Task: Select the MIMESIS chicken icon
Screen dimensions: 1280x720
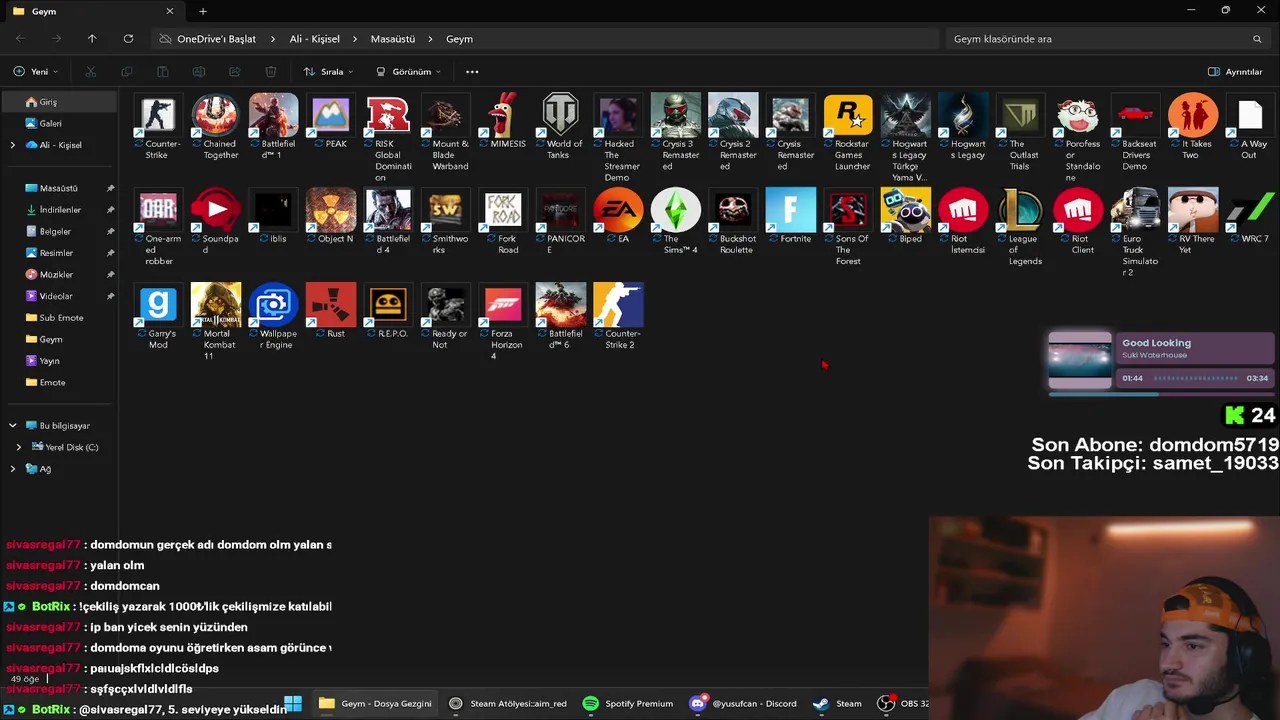Action: (x=503, y=115)
